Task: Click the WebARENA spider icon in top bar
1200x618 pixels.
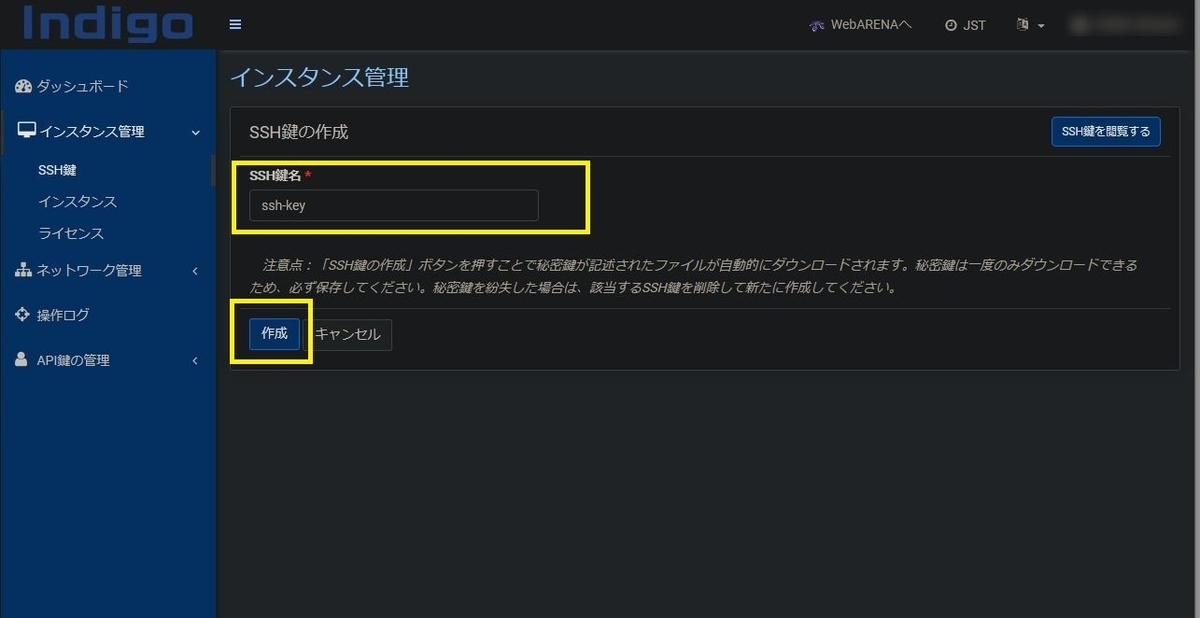Action: pyautogui.click(x=815, y=25)
